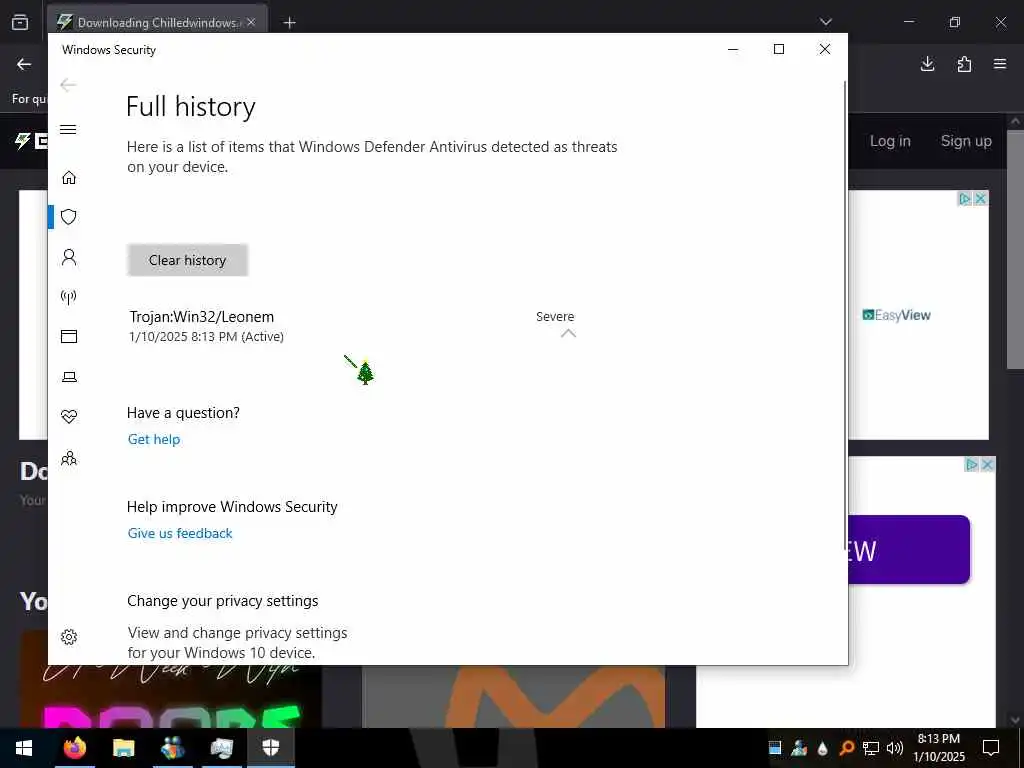Viewport: 1024px width, 768px height.
Task: Click Log in on the website
Action: 890,141
